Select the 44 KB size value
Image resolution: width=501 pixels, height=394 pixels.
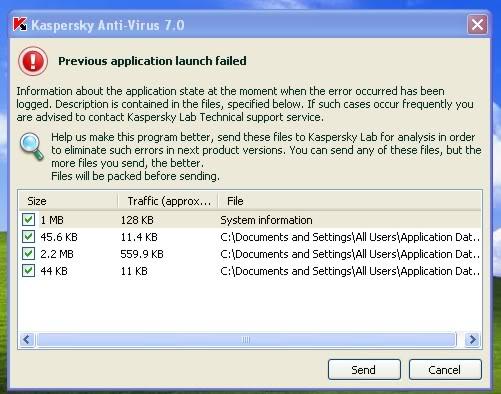tap(54, 271)
